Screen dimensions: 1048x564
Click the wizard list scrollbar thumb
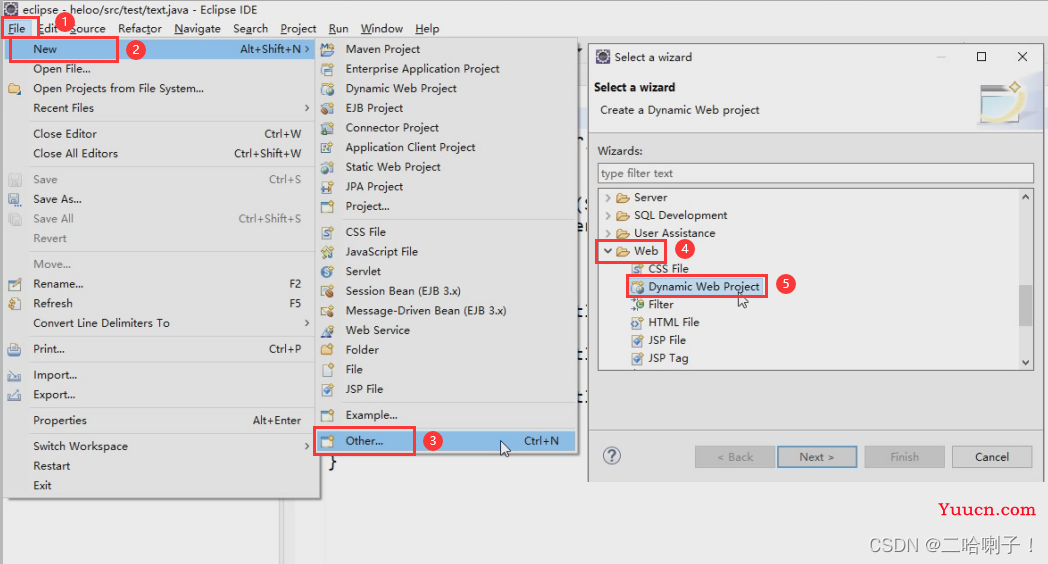click(1025, 305)
